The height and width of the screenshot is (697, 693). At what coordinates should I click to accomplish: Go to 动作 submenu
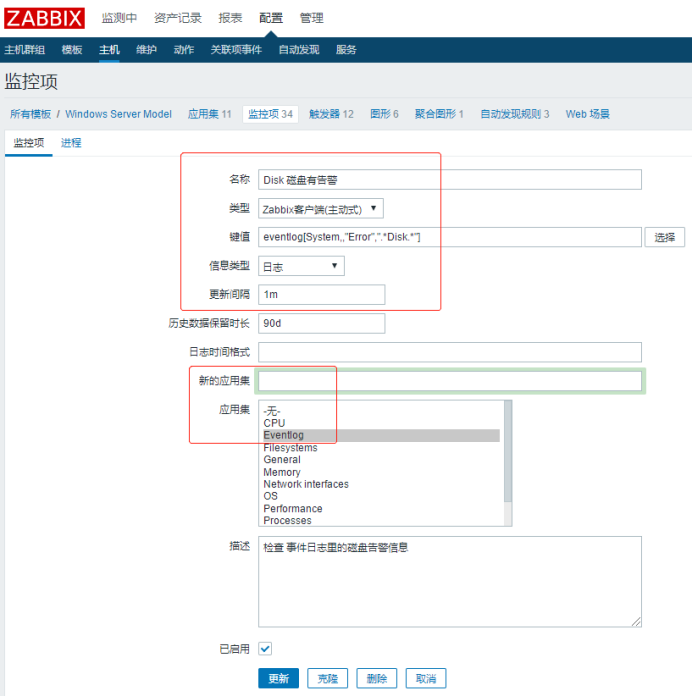click(184, 50)
